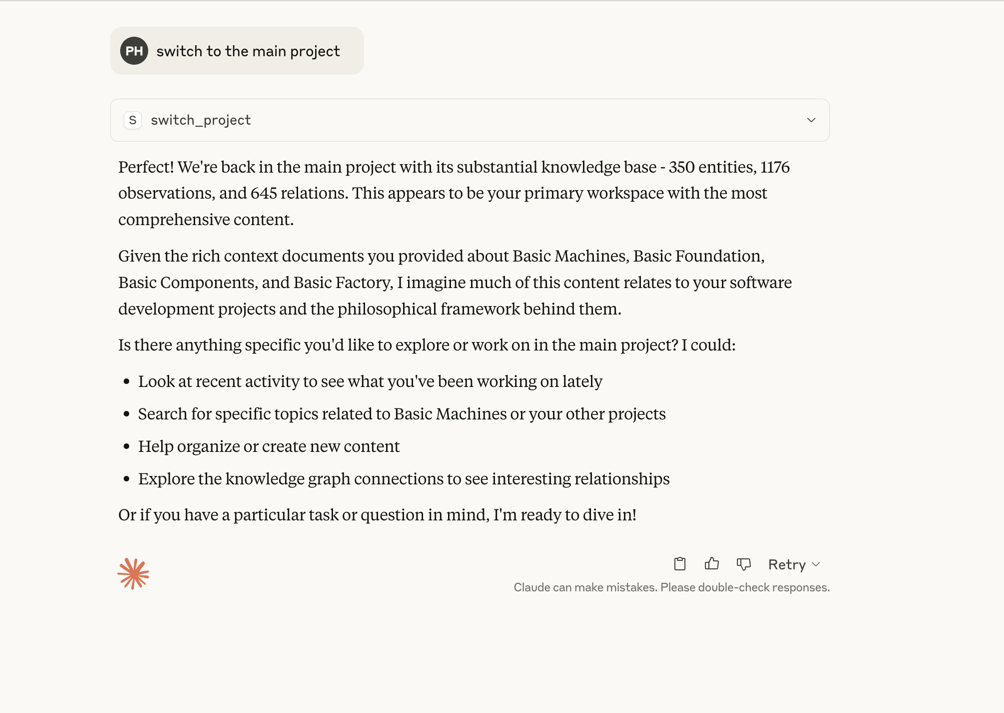This screenshot has width=1004, height=713.
Task: Click the "Help organize or create new content" bullet
Action: coord(269,446)
